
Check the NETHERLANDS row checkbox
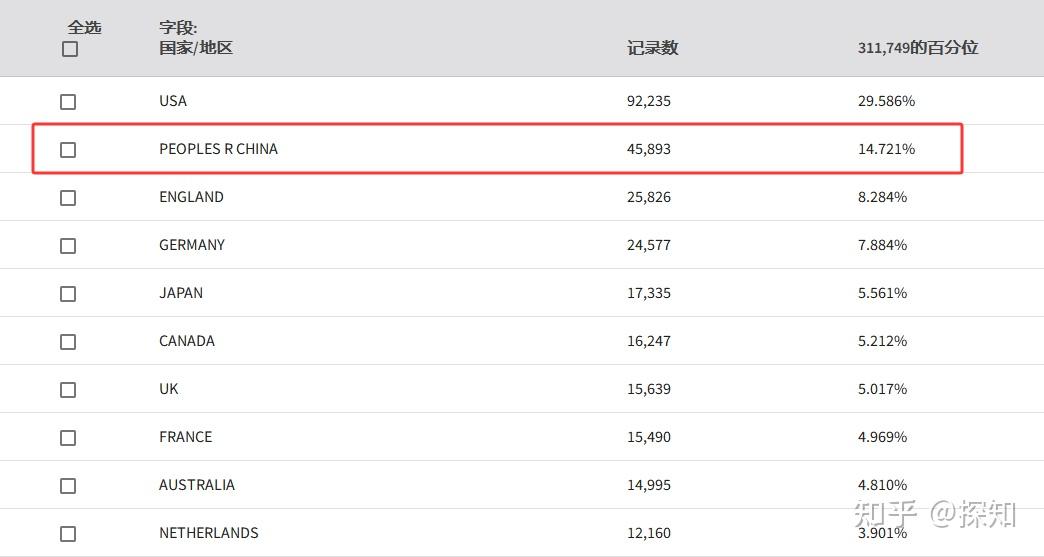click(x=68, y=534)
